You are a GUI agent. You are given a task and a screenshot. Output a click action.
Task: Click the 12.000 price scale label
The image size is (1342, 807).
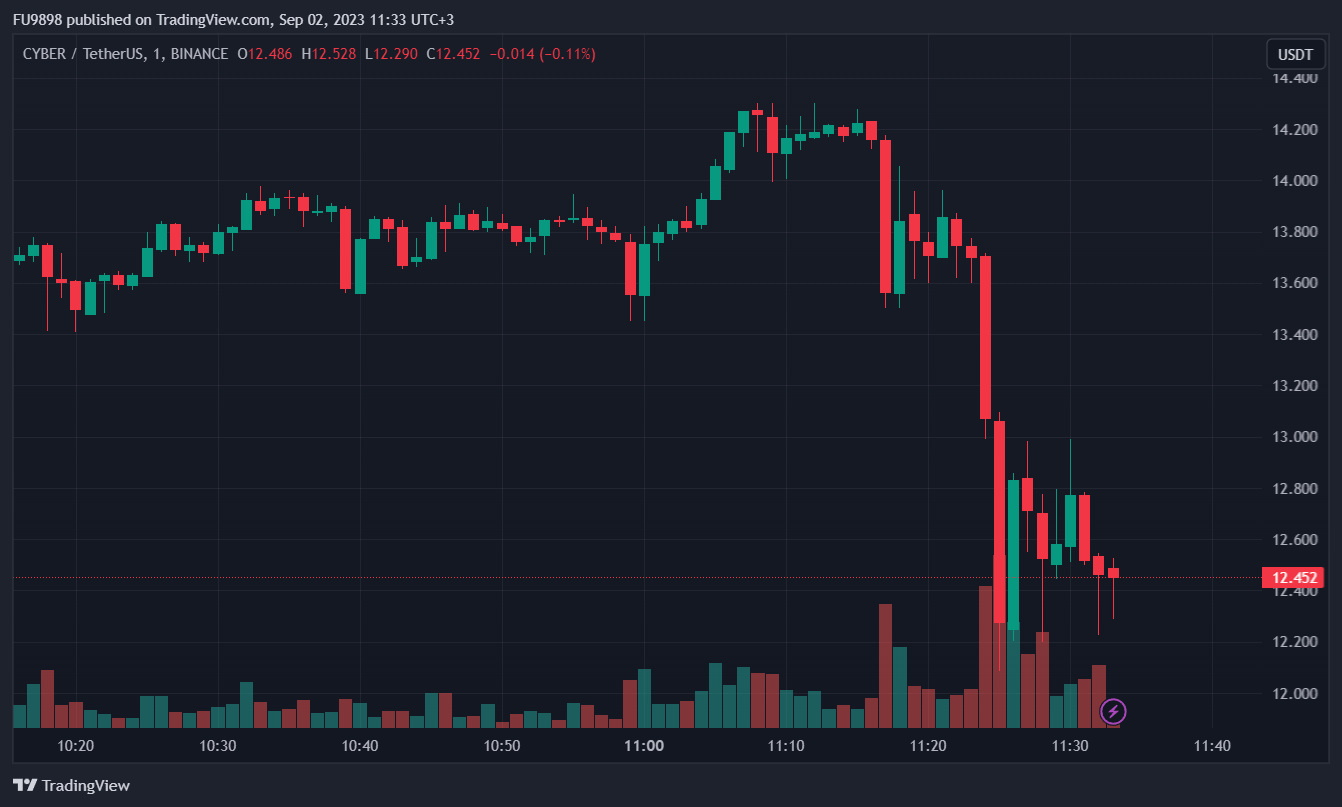click(x=1291, y=693)
